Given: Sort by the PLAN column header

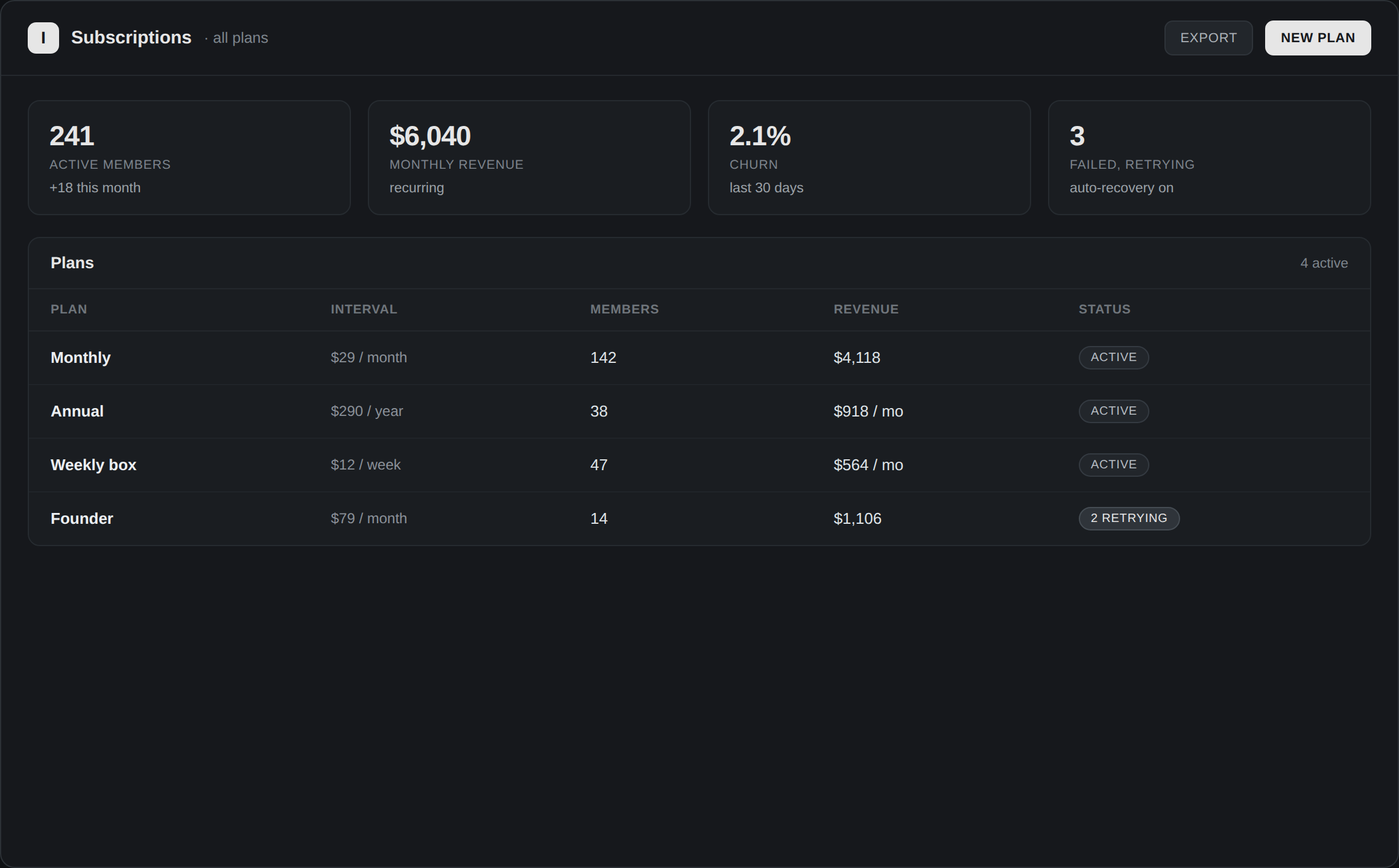Looking at the screenshot, I should [x=69, y=309].
